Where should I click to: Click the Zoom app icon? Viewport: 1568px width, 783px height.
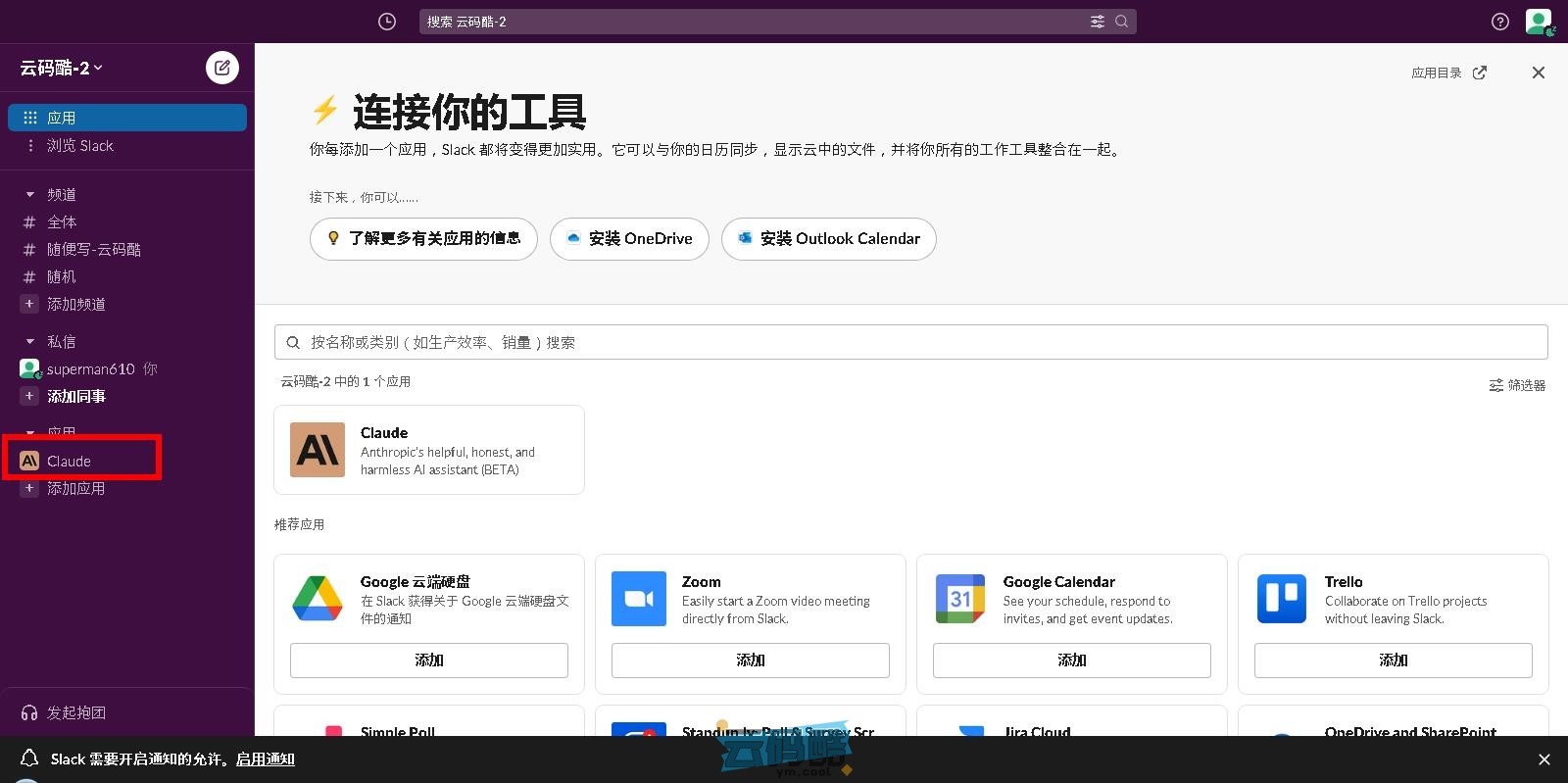pyautogui.click(x=638, y=599)
